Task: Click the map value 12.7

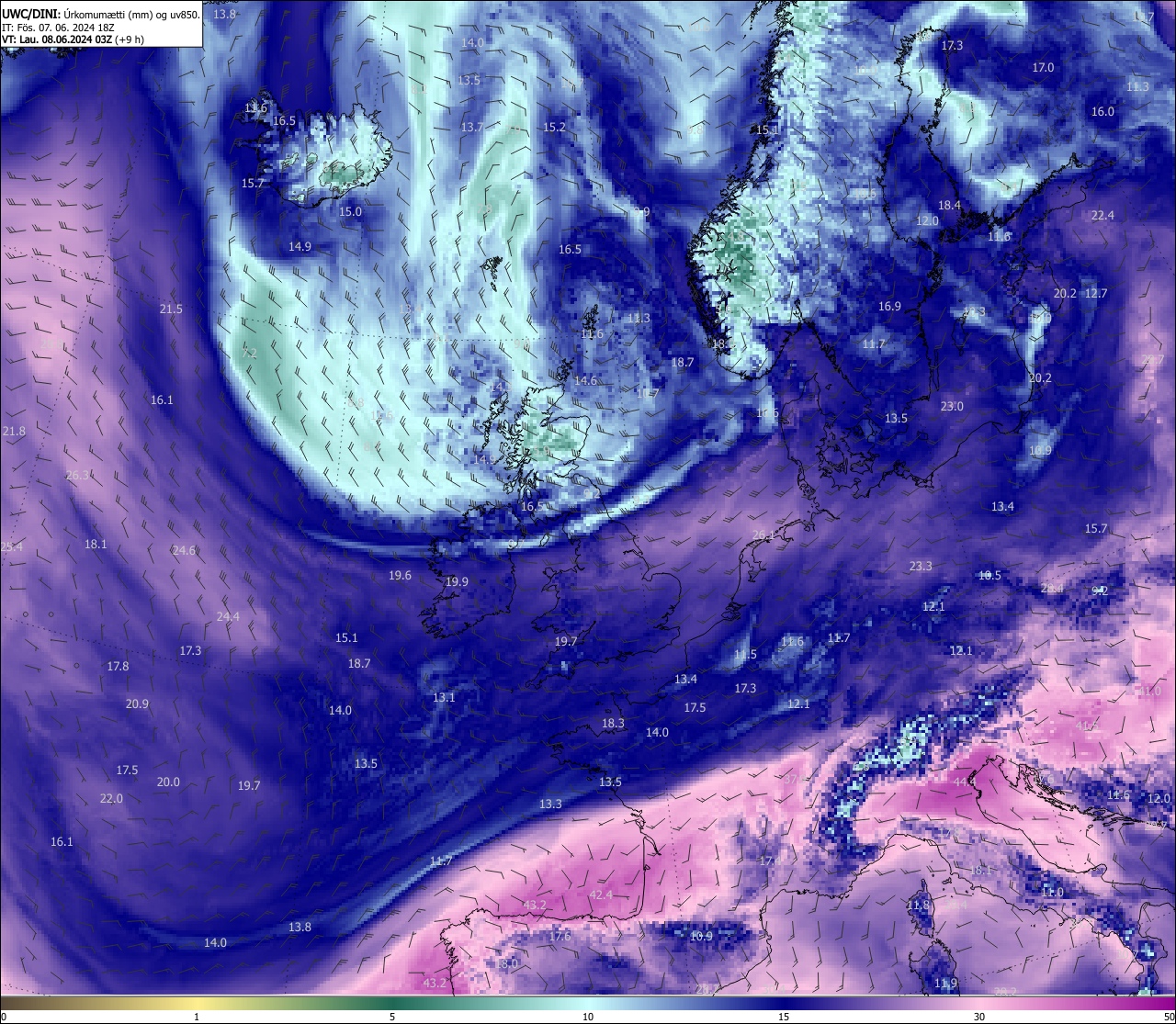Action: [x=1096, y=294]
